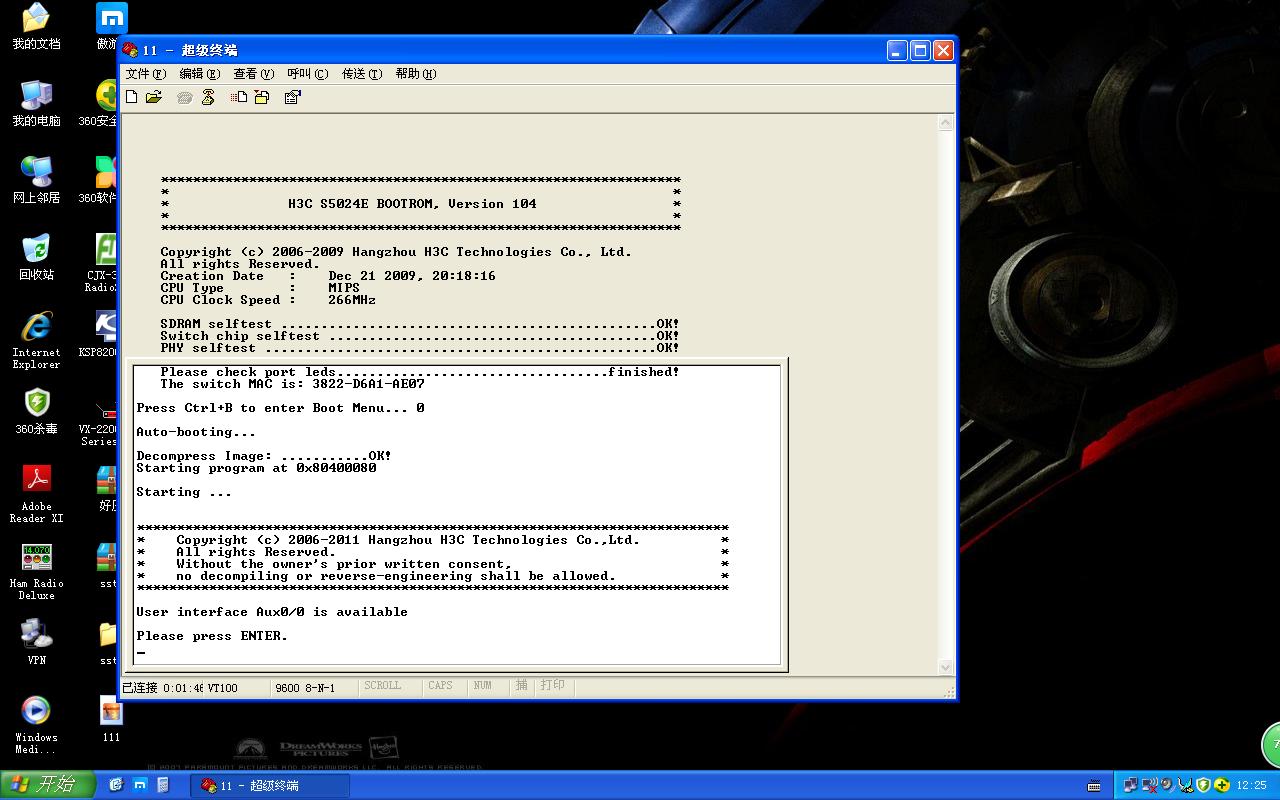Click the 9600 8-N-1 status bar entry
1280x800 pixels.
(x=305, y=687)
